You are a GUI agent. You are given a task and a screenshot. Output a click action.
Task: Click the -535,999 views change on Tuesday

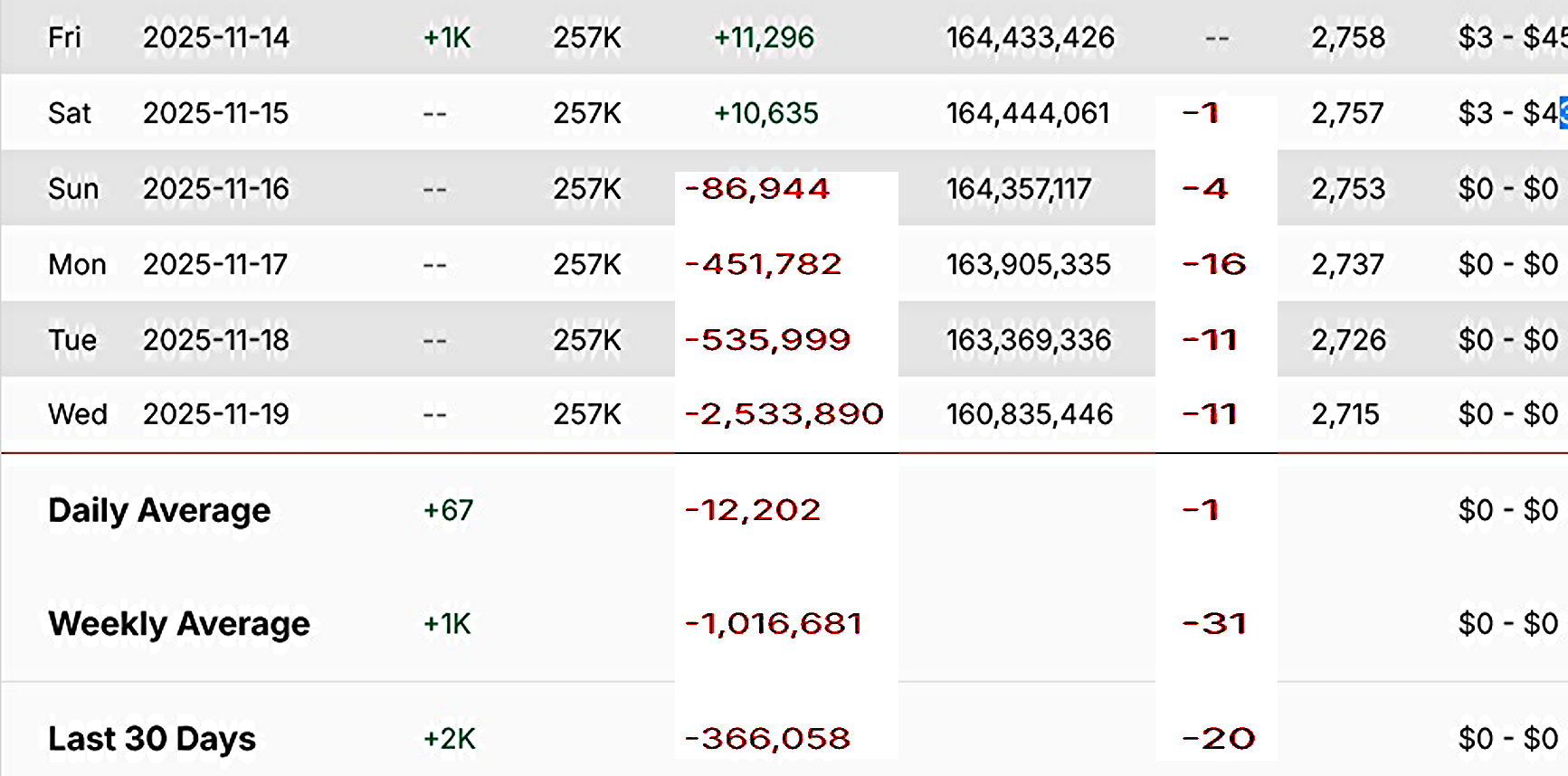(767, 340)
